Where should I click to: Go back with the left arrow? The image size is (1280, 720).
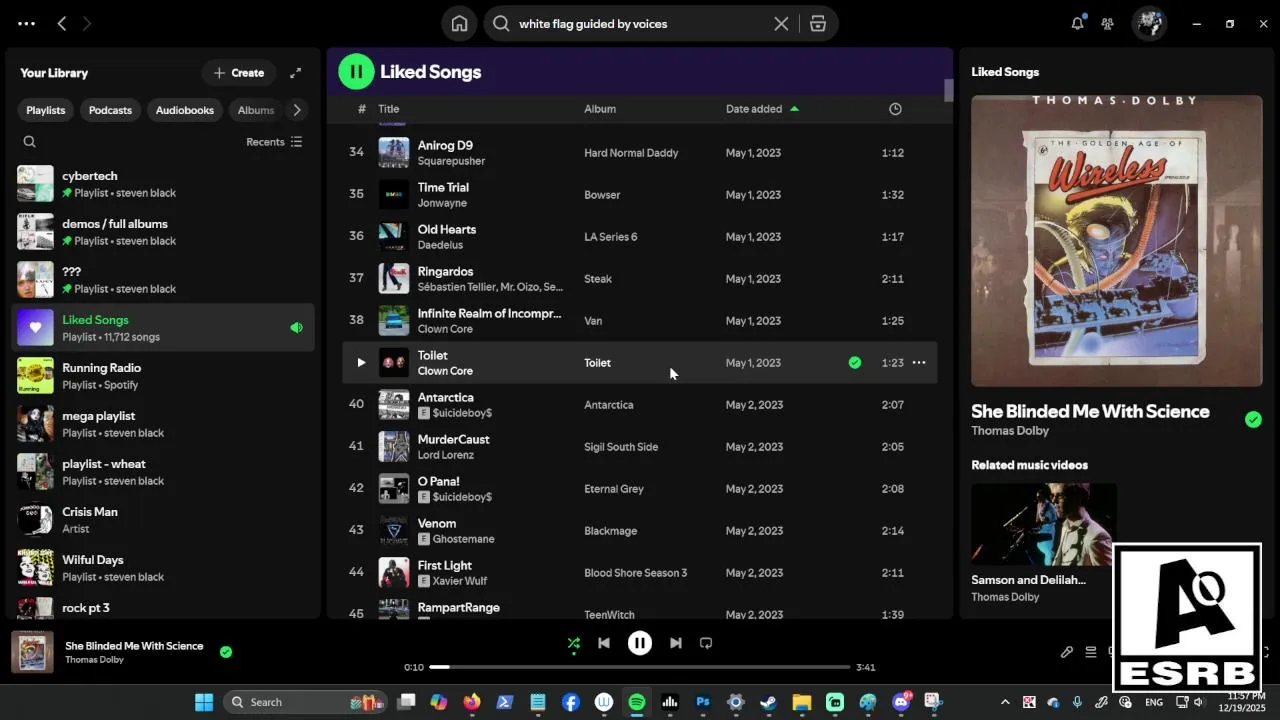pos(62,24)
